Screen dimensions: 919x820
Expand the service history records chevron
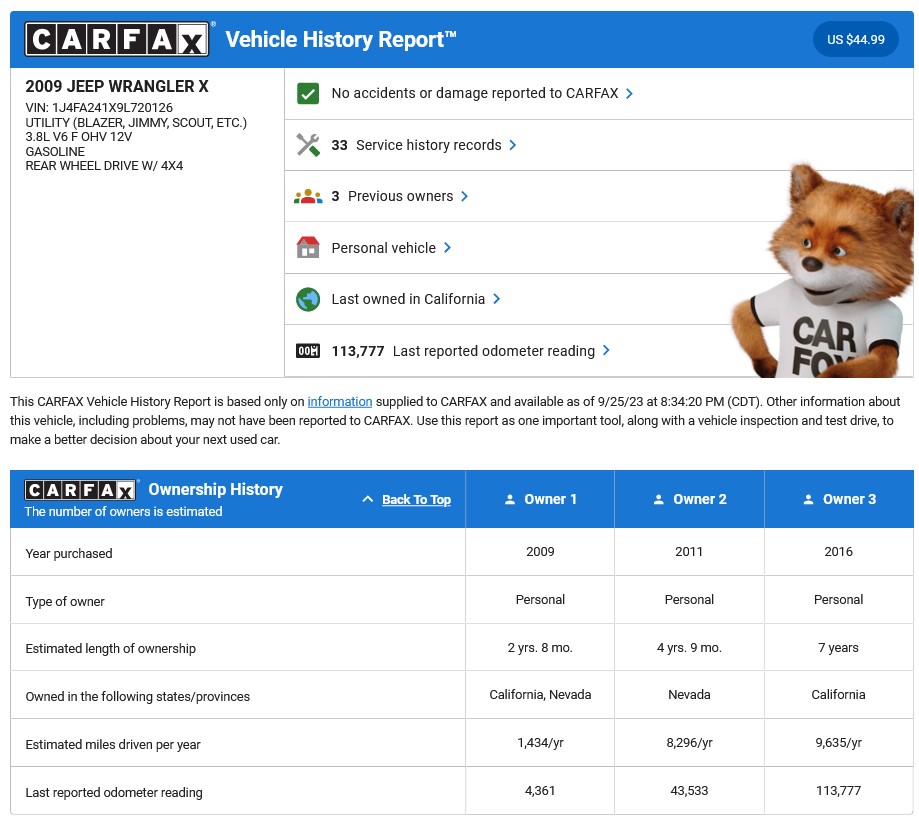pos(512,145)
